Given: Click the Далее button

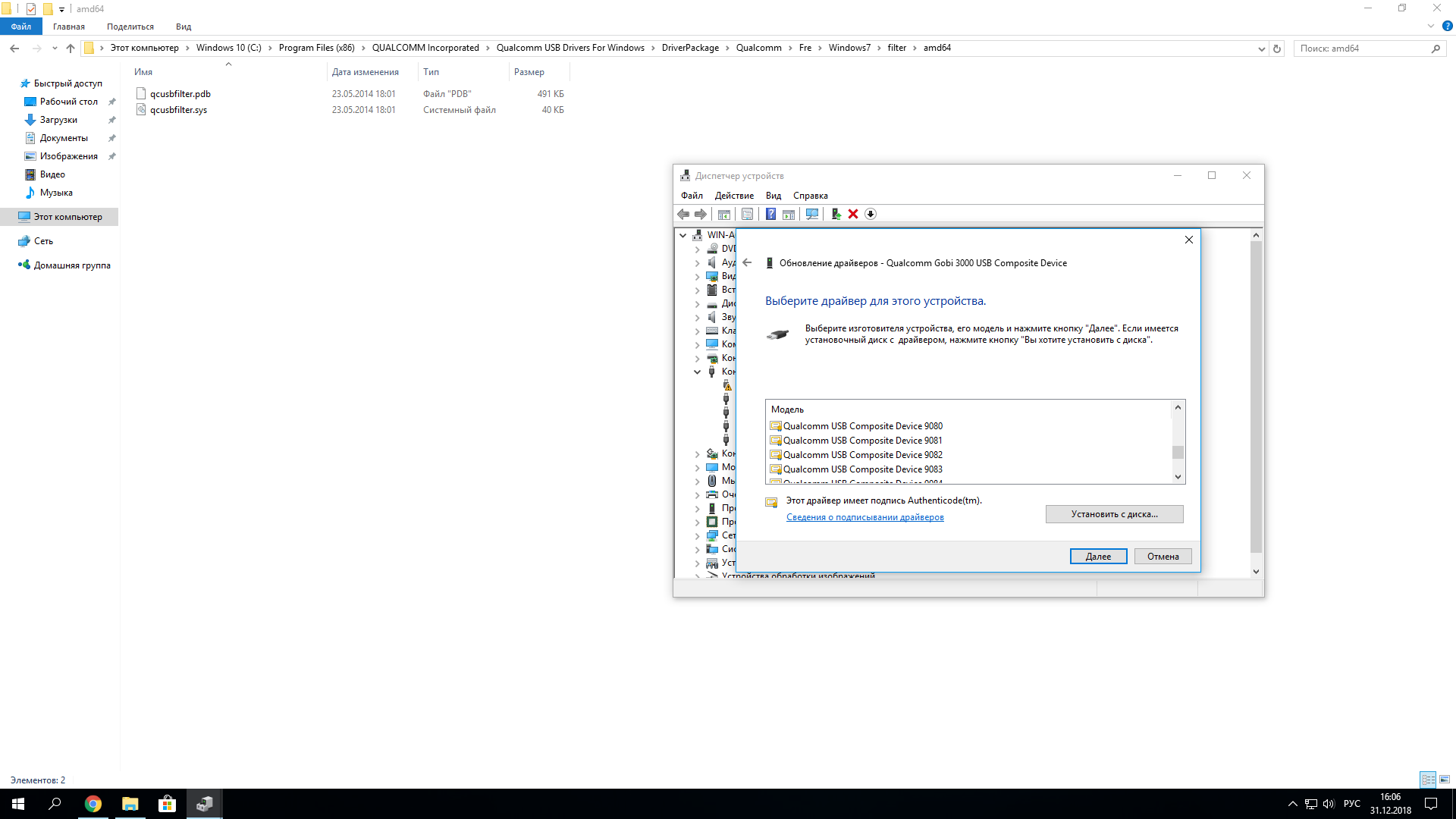Looking at the screenshot, I should [x=1098, y=557].
